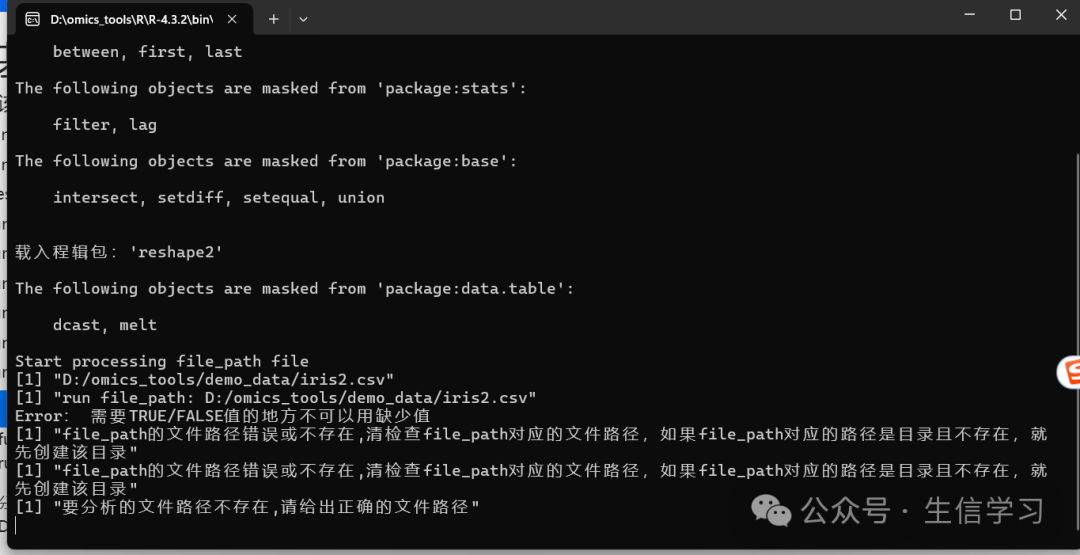This screenshot has height=555, width=1080.
Task: Open a new terminal tab with plus
Action: [x=273, y=19]
